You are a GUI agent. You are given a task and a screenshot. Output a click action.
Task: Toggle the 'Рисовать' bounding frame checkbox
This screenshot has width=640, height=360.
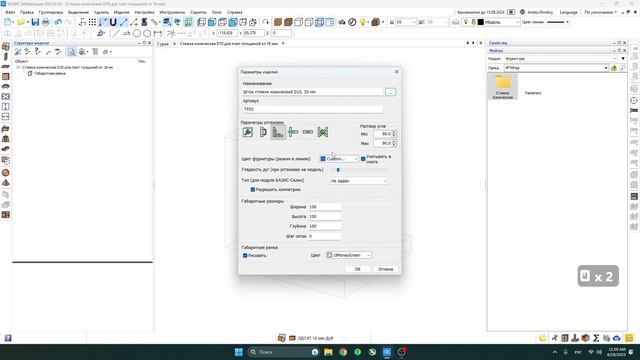245,256
